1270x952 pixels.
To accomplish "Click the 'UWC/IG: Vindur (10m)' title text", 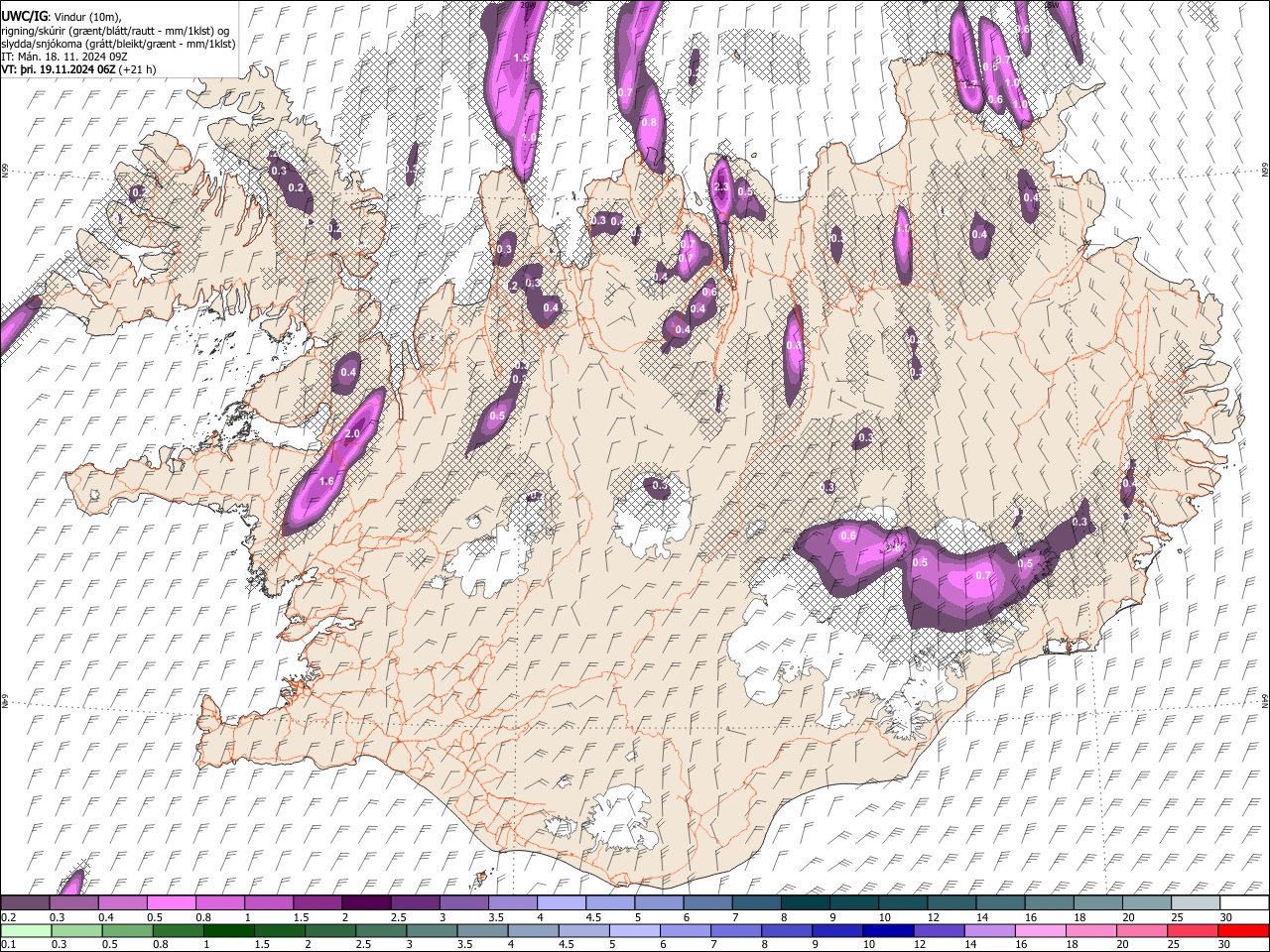I will tap(63, 17).
